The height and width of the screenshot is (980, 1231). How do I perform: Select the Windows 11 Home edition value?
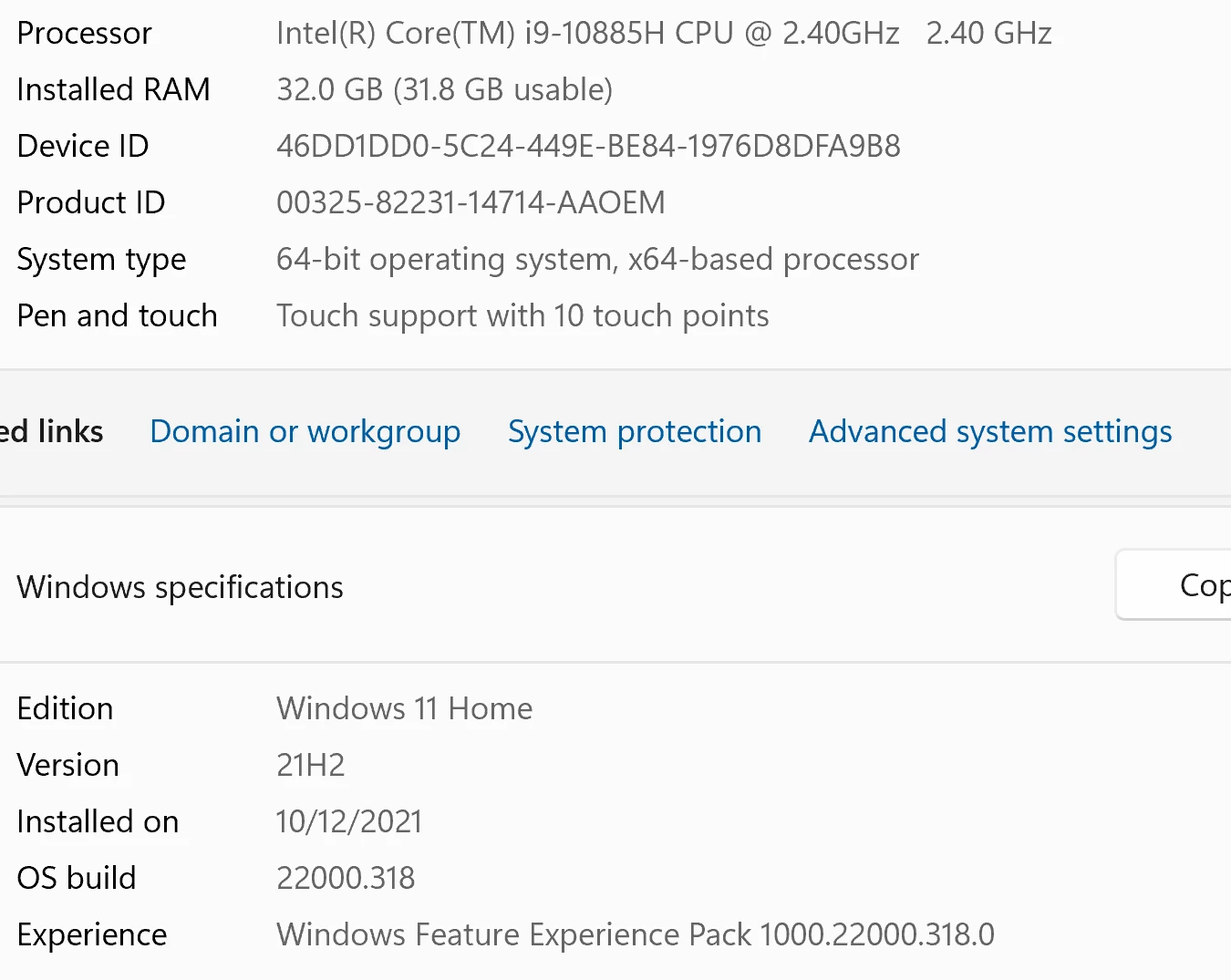click(x=404, y=708)
